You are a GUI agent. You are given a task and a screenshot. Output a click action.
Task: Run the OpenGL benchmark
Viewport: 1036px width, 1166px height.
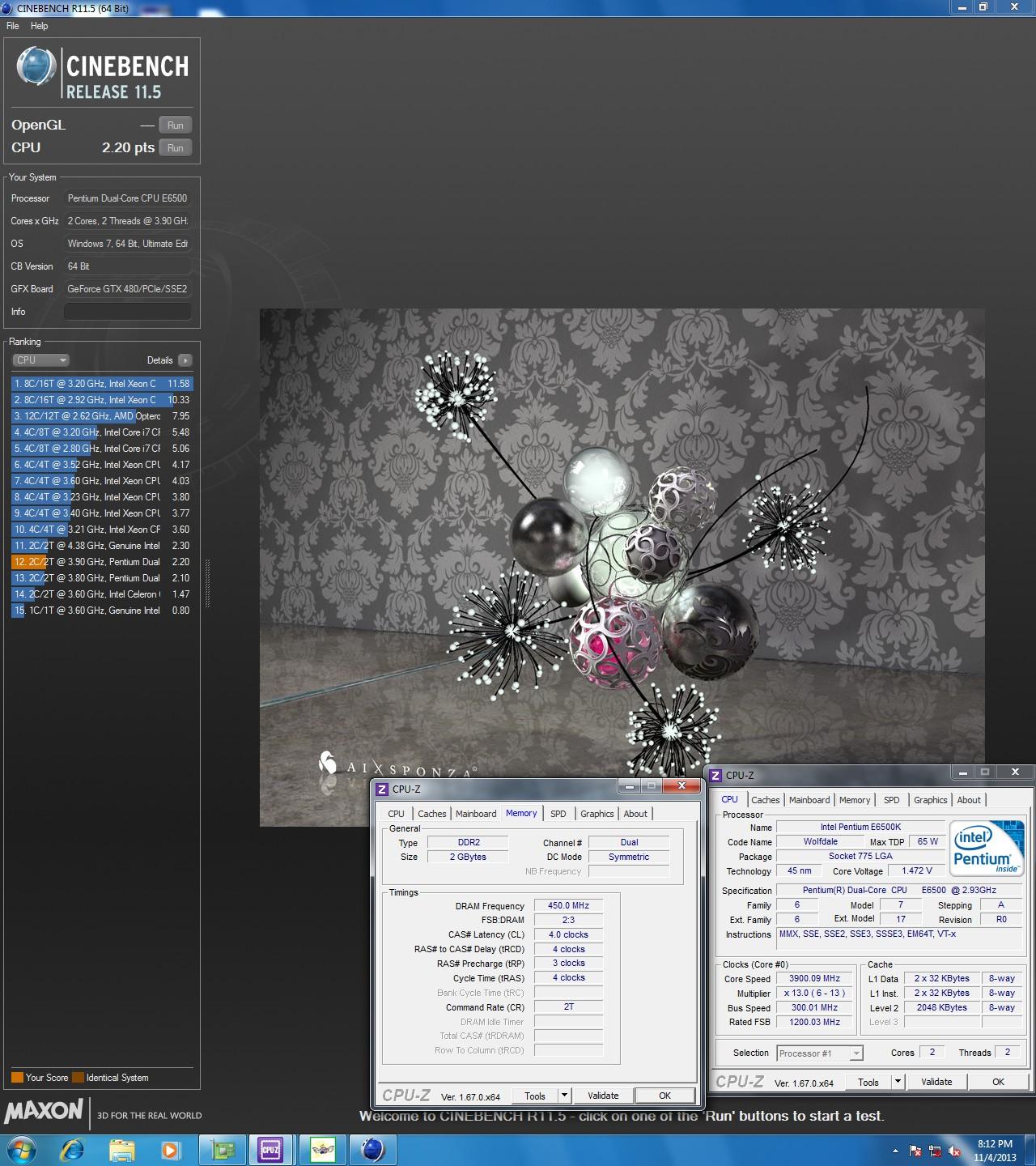click(176, 125)
